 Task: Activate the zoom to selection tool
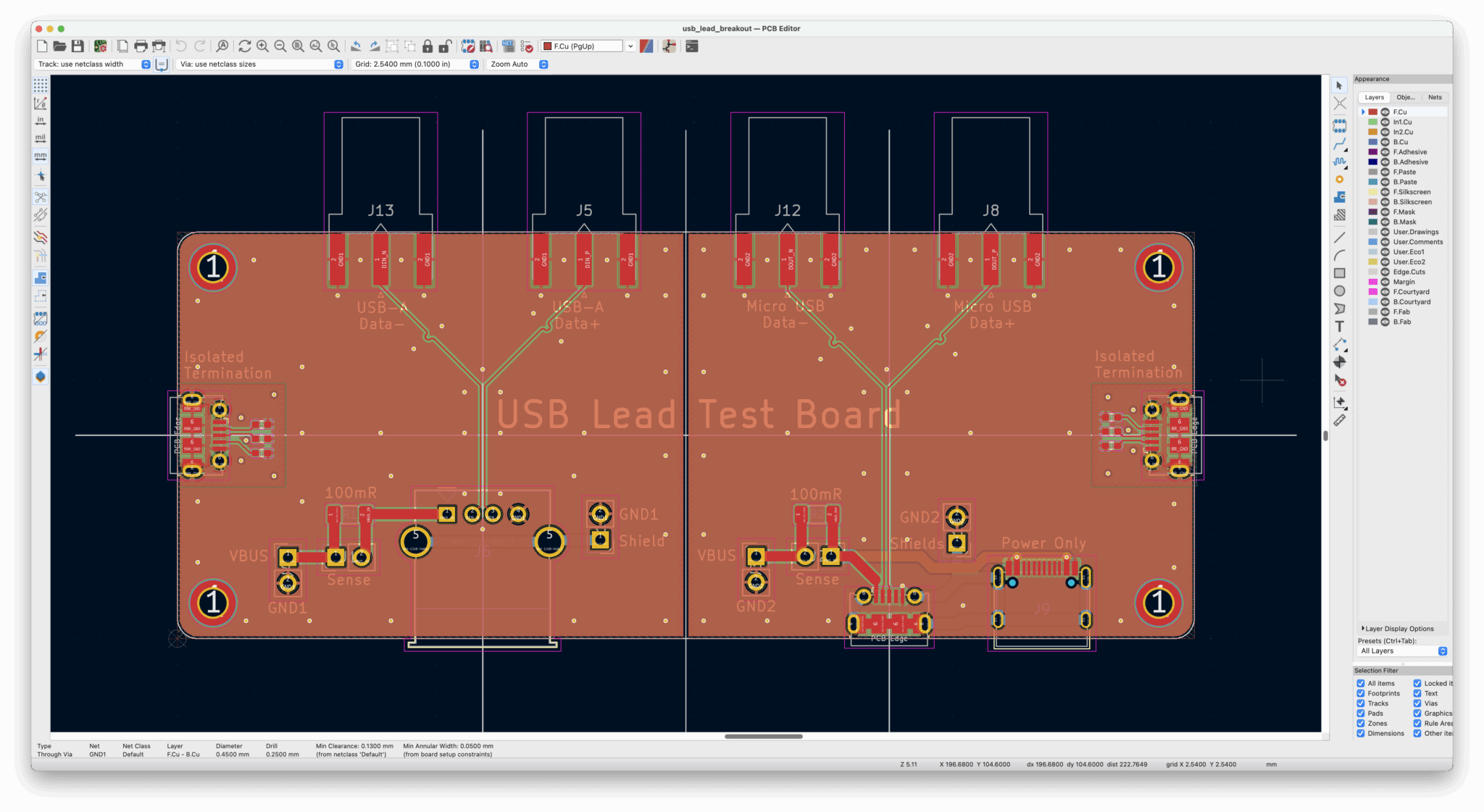coord(333,46)
